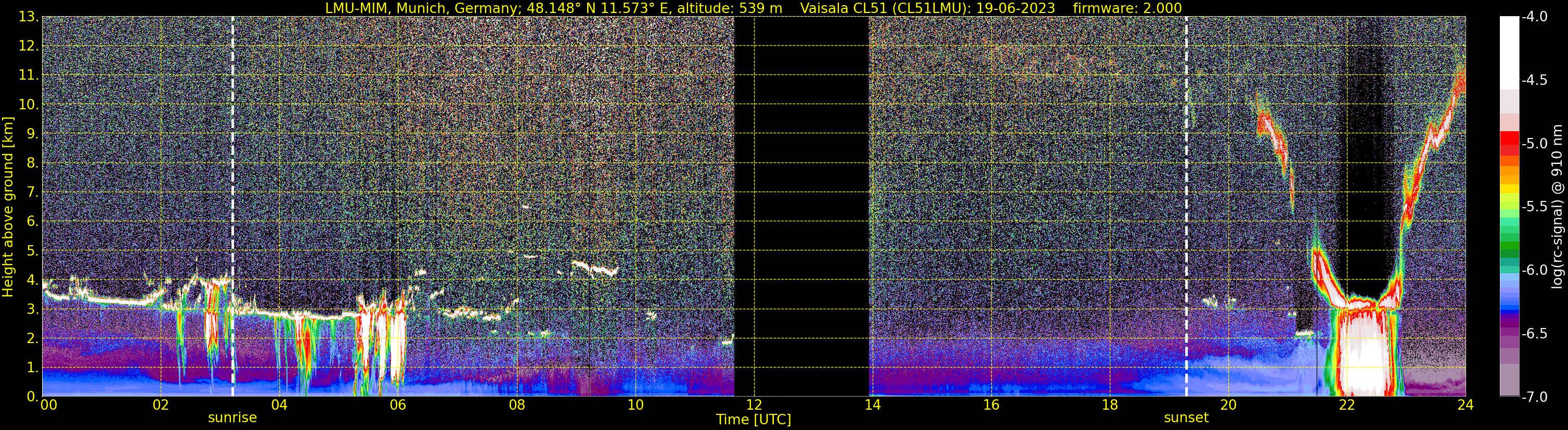Click the '22' tick on the time axis
The width and height of the screenshot is (1568, 430).
1347,405
